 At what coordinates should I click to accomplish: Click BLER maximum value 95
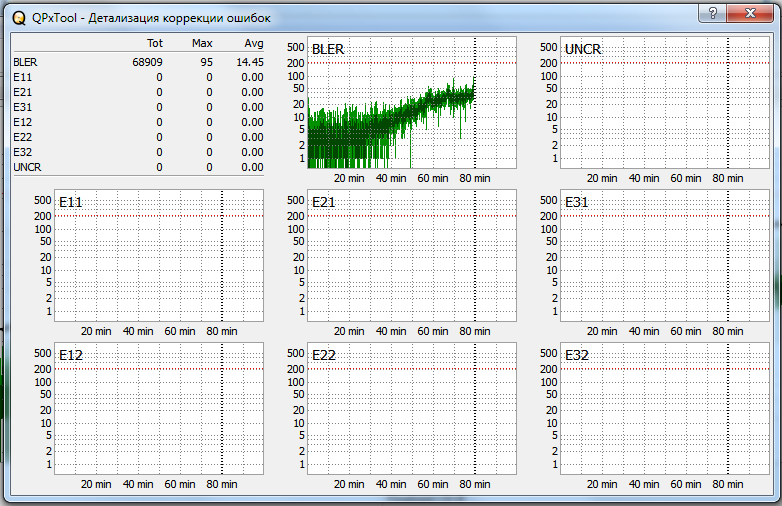tap(206, 62)
